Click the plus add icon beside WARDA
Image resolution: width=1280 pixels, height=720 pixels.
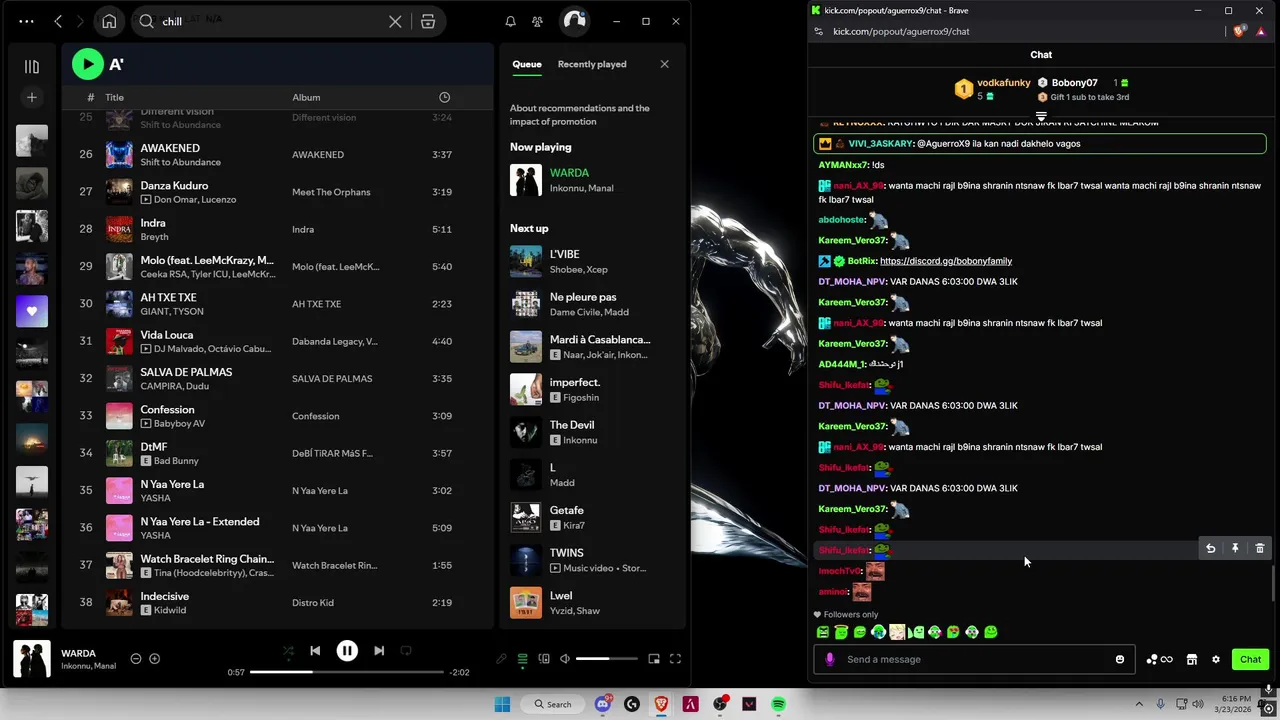[154, 659]
